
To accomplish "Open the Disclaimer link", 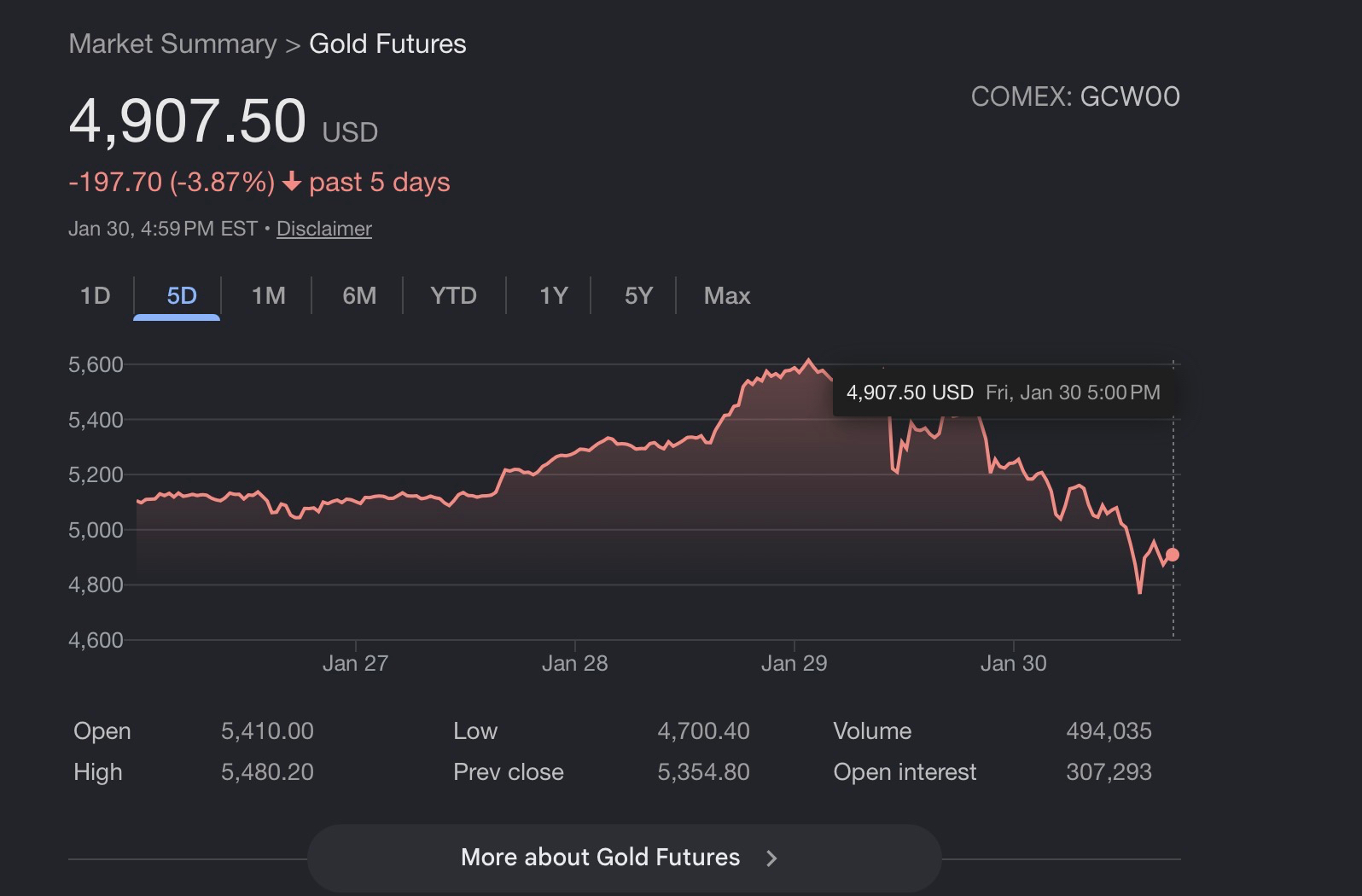I will click(x=324, y=229).
